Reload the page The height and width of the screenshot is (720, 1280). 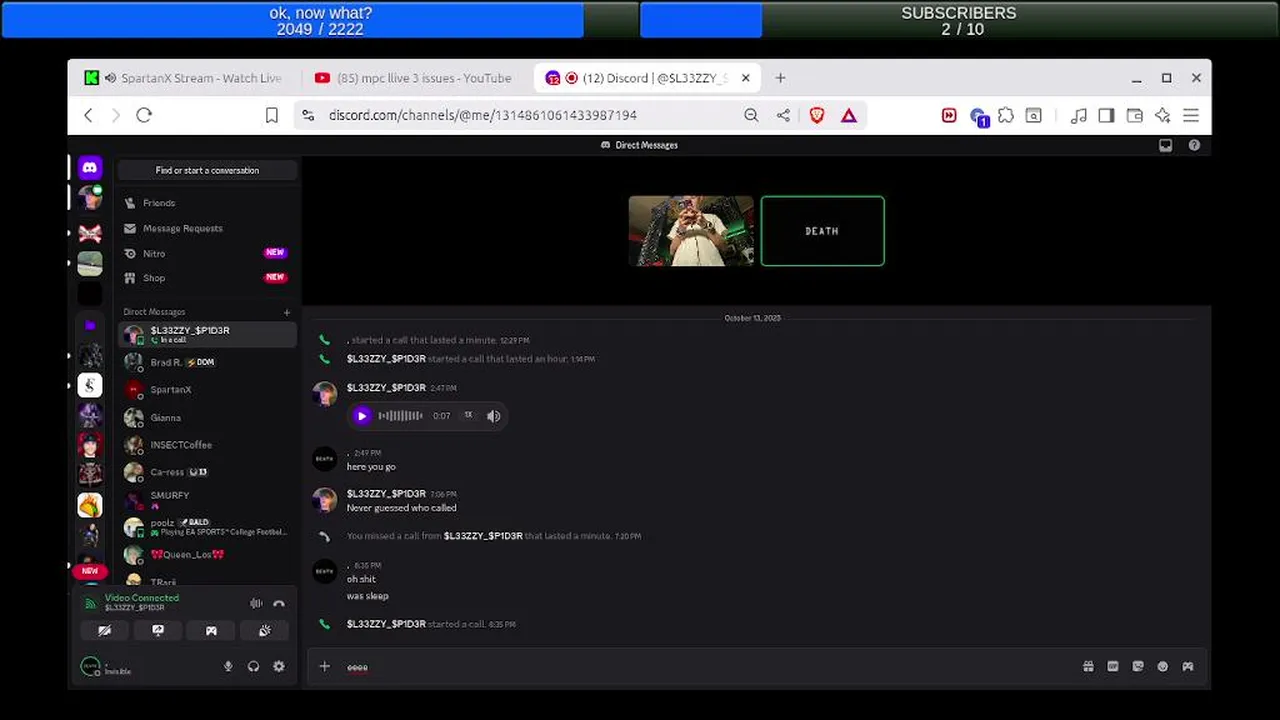point(144,115)
